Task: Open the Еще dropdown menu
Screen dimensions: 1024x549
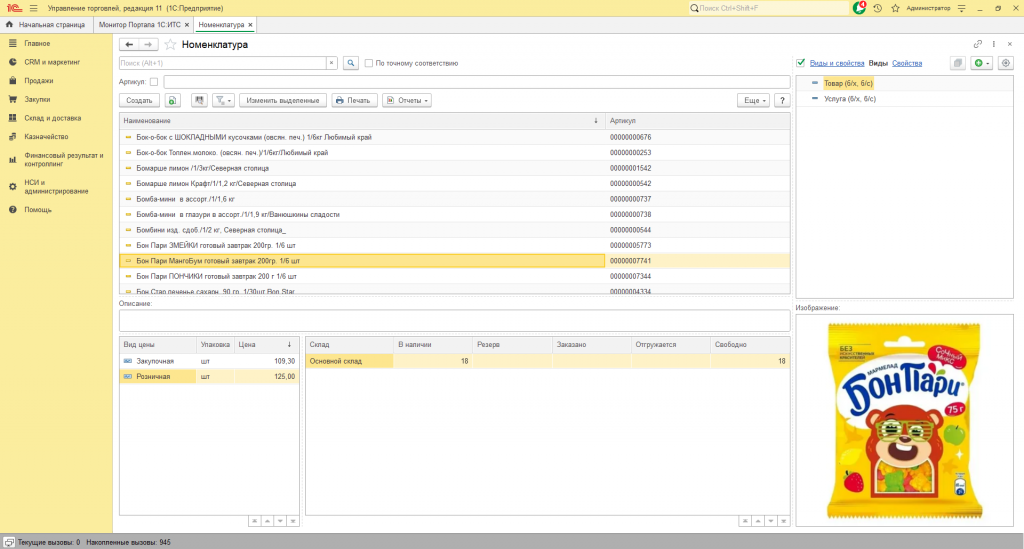Action: pos(753,101)
